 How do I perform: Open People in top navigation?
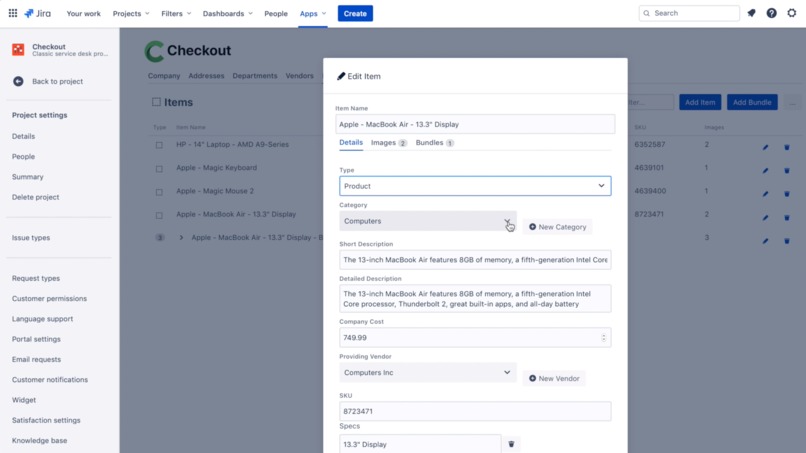(x=276, y=13)
